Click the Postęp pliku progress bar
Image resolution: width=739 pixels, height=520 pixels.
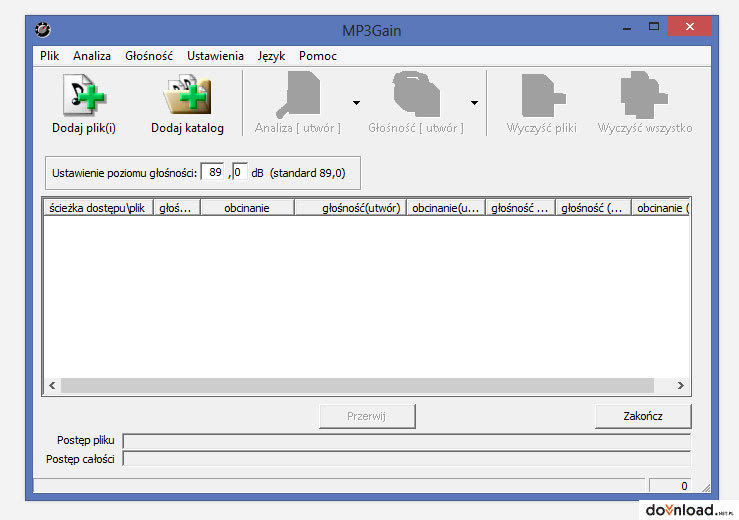pos(407,441)
